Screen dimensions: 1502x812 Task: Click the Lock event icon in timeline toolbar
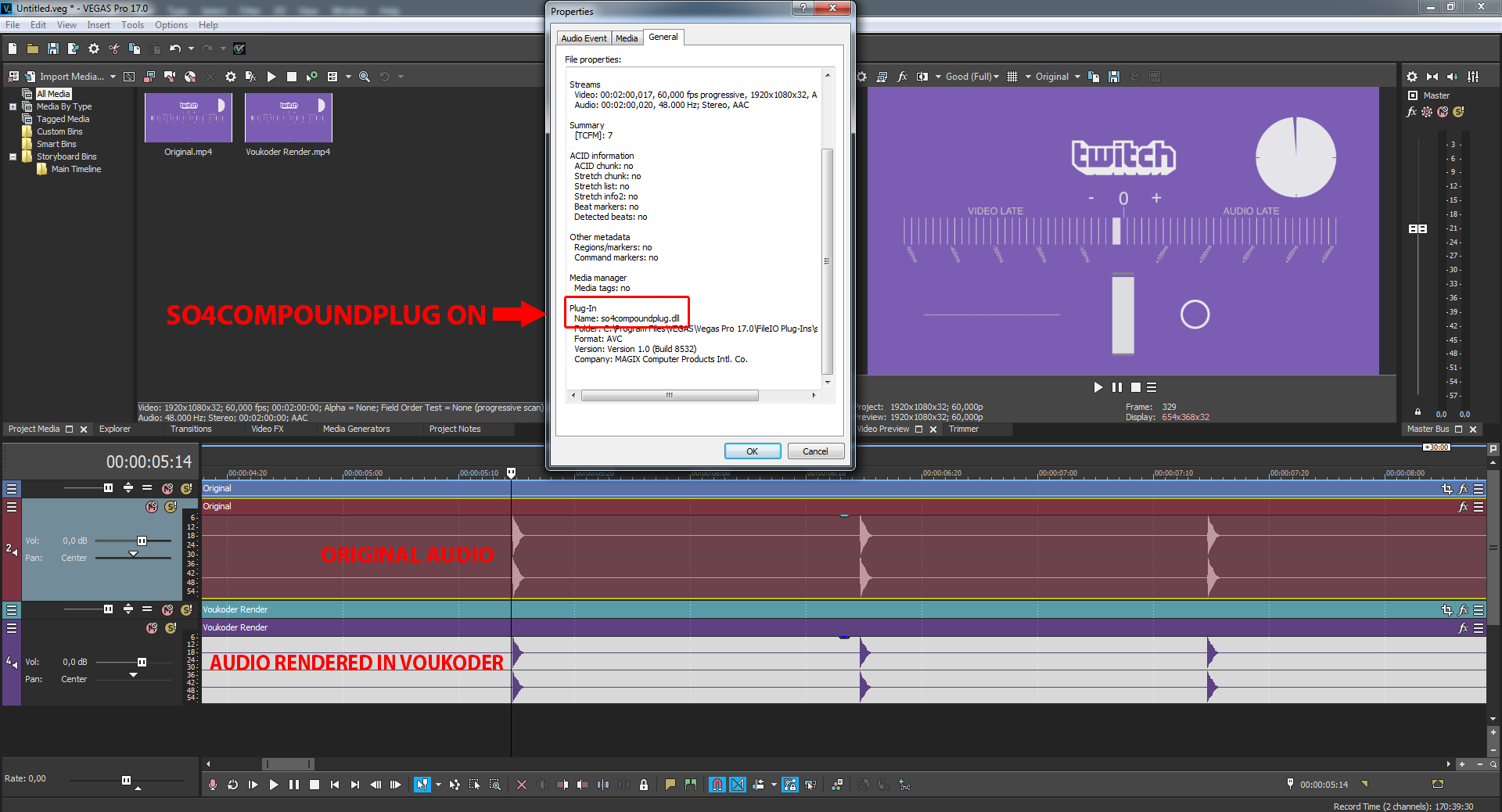pos(644,785)
